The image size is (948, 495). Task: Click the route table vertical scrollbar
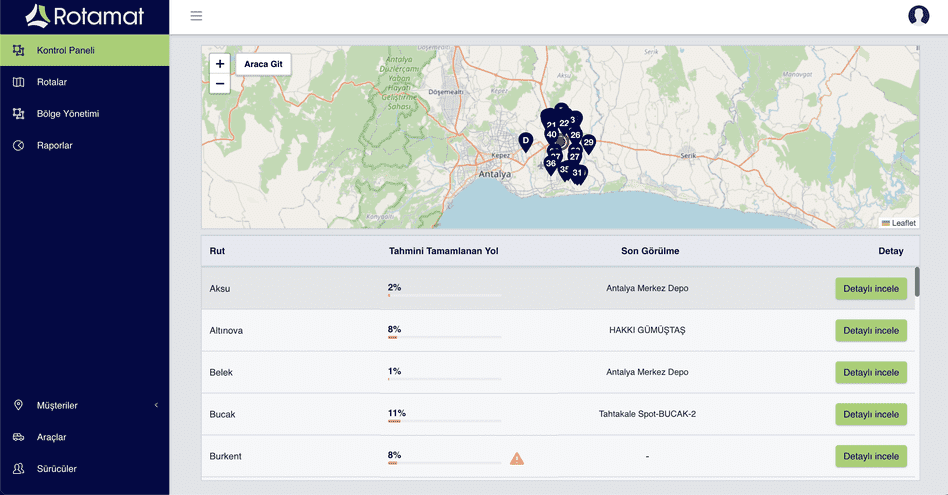pyautogui.click(x=917, y=281)
